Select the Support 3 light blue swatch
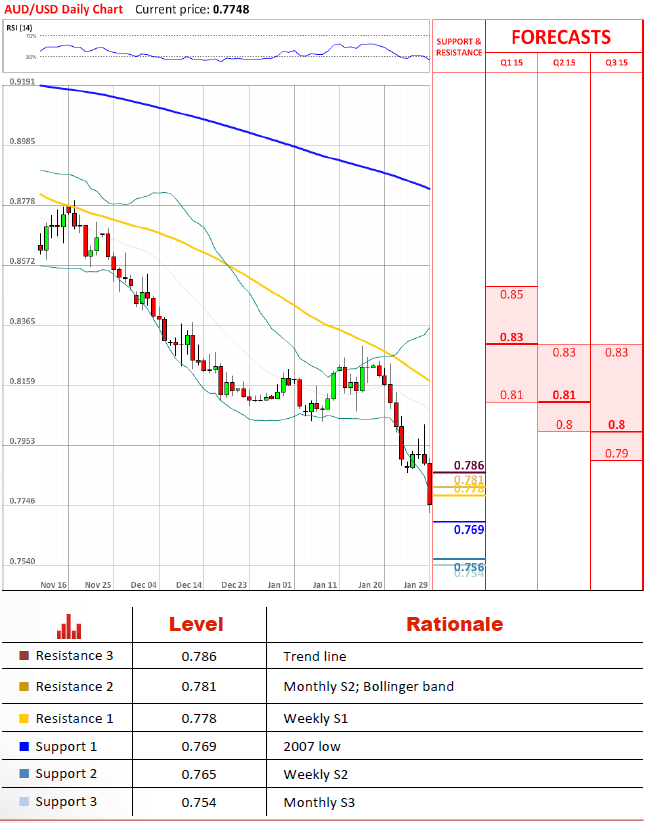This screenshot has height=823, width=646. 24,801
